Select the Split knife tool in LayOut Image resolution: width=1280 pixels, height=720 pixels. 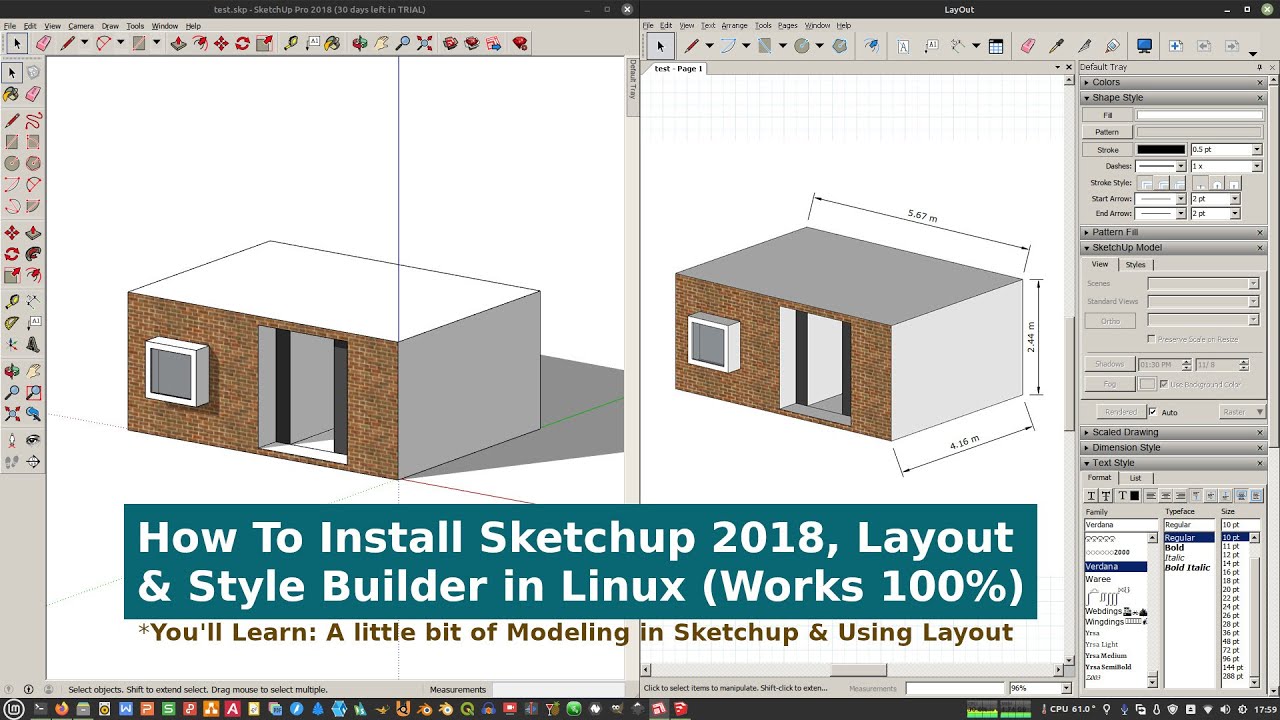(x=1084, y=46)
